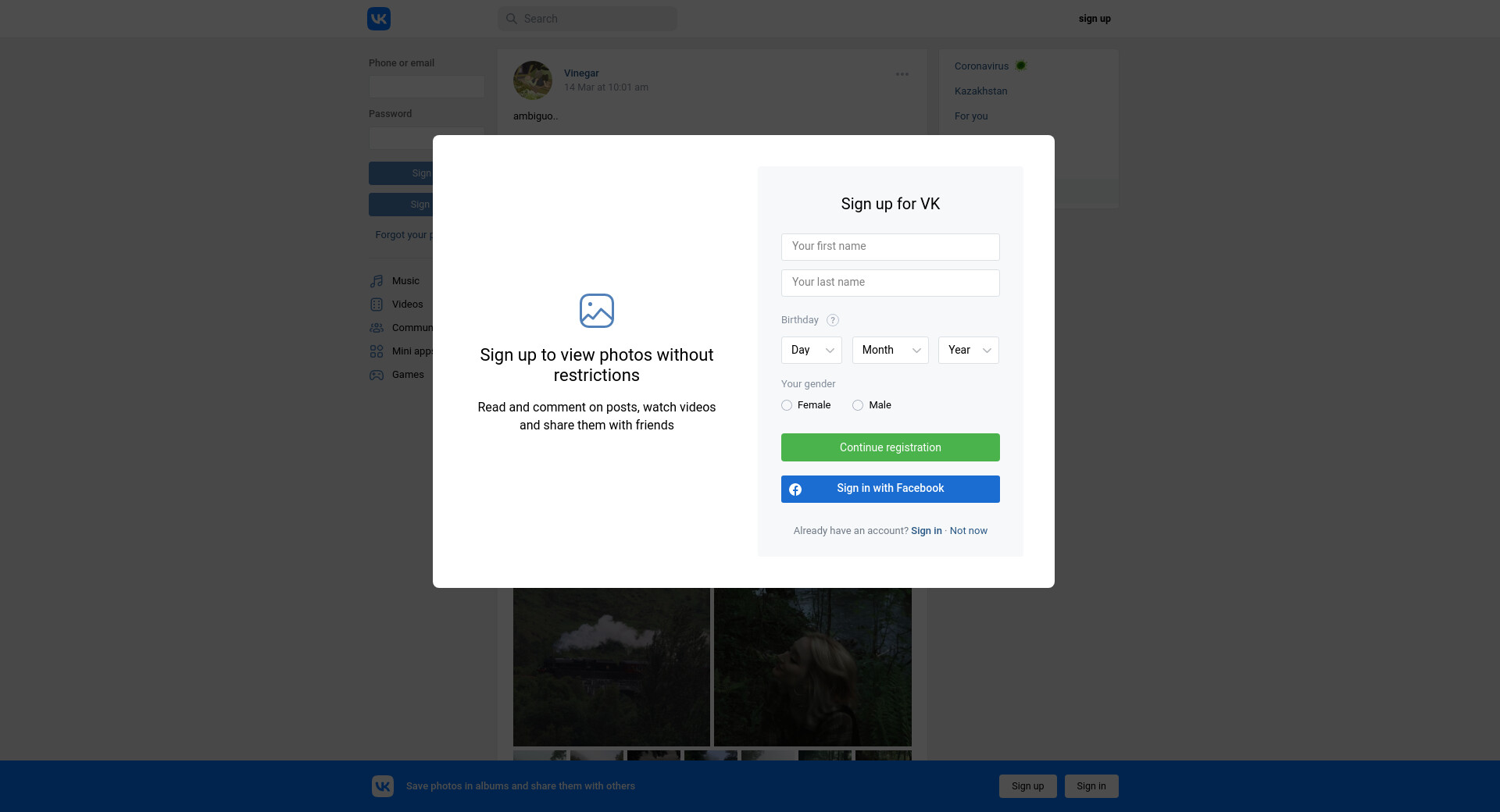
Task: Click the Videos sidebar icon
Action: pyautogui.click(x=377, y=304)
